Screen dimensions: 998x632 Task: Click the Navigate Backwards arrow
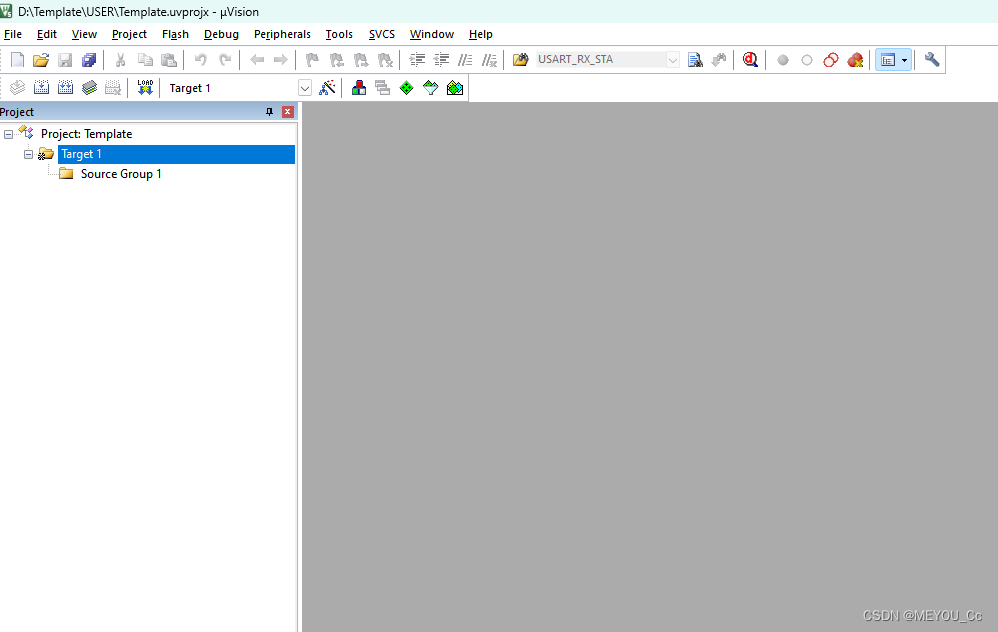[x=257, y=60]
